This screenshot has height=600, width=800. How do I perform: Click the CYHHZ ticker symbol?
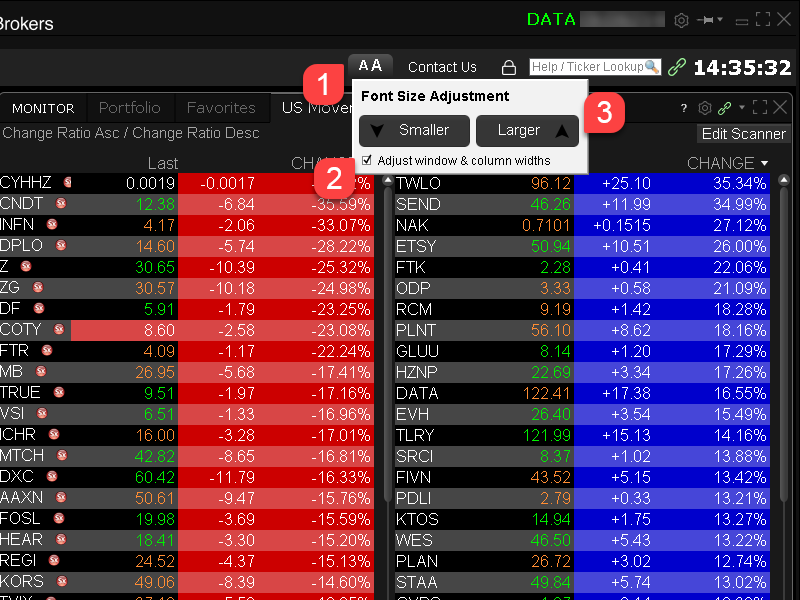coord(26,182)
